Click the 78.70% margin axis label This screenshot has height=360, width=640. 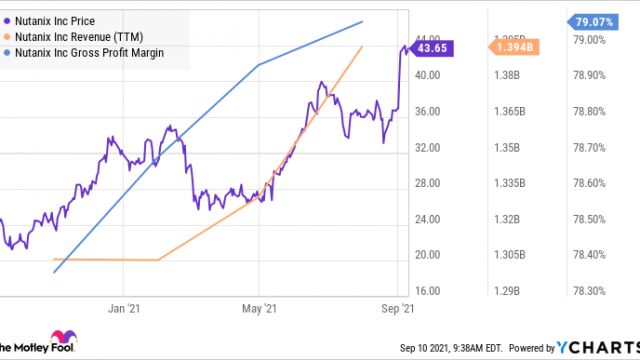click(x=589, y=148)
